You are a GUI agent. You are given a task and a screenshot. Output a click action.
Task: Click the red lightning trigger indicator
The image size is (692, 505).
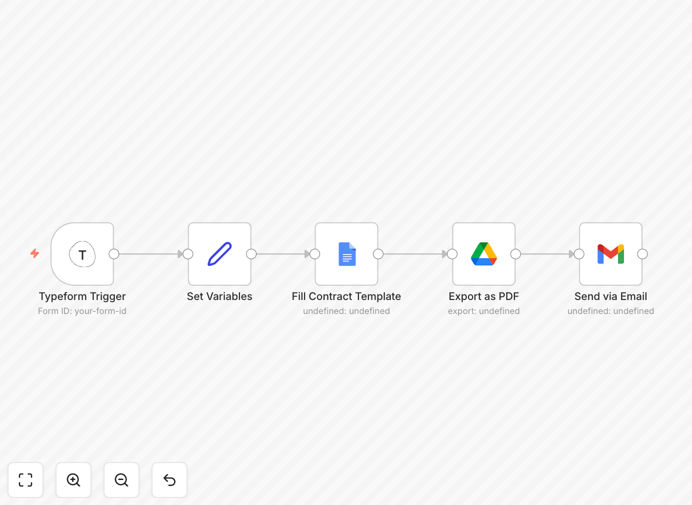pyautogui.click(x=34, y=253)
